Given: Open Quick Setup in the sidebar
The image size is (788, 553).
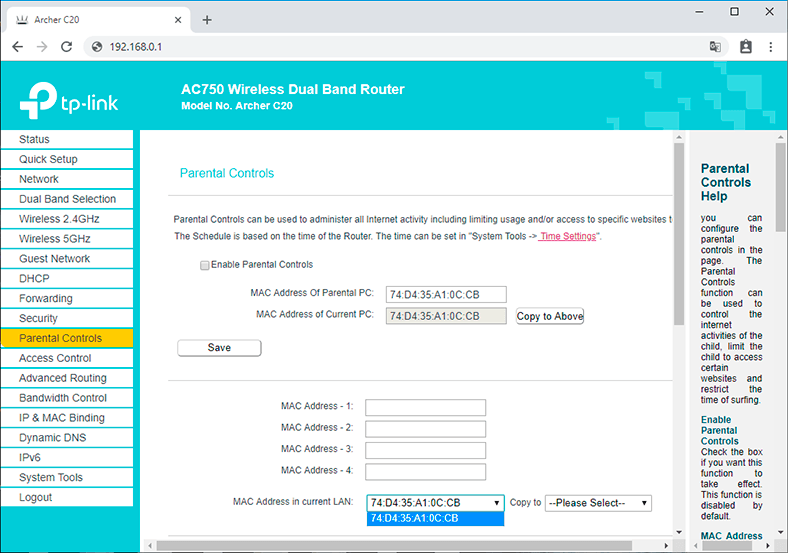Looking at the screenshot, I should (67, 159).
